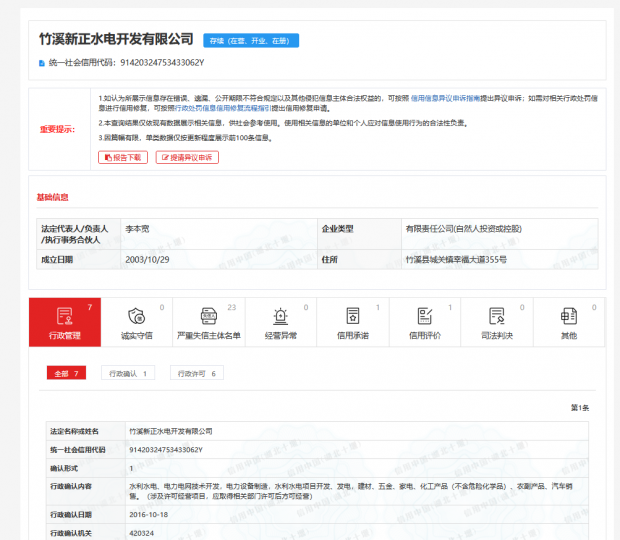Click address 竹溪县城关镇幸福大道355号
Viewport: 620px width, 540px height.
coord(456,260)
